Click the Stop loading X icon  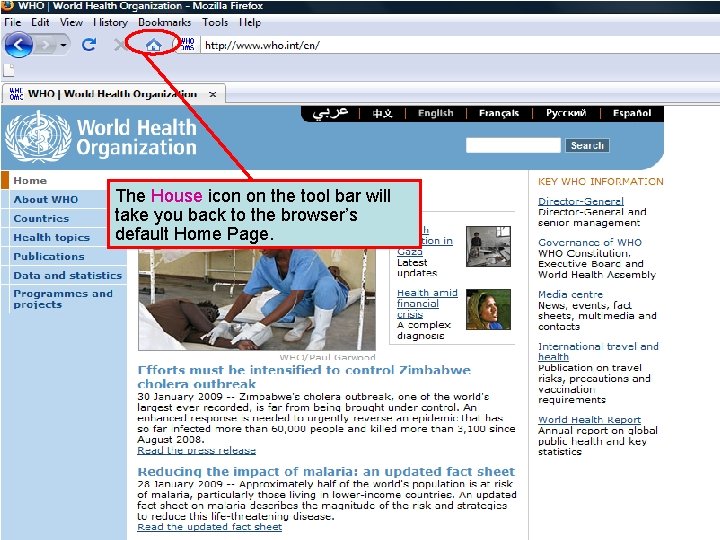pyautogui.click(x=119, y=45)
